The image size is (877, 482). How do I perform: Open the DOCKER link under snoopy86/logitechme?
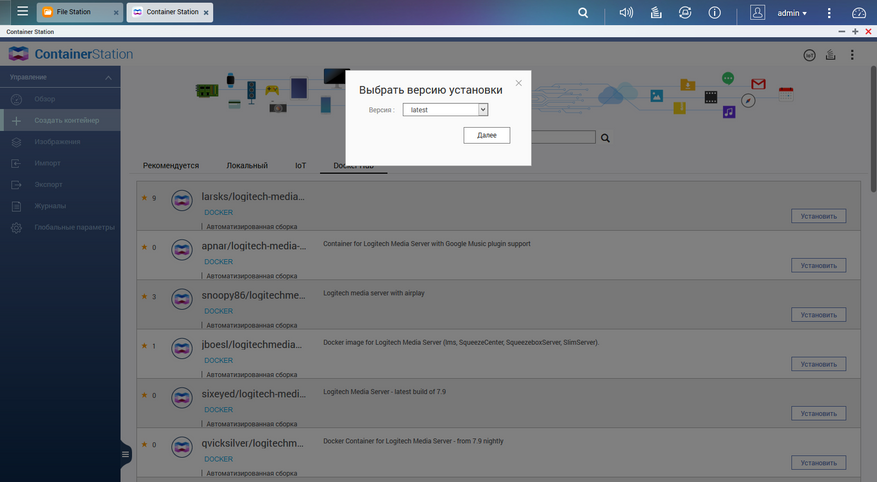218,311
